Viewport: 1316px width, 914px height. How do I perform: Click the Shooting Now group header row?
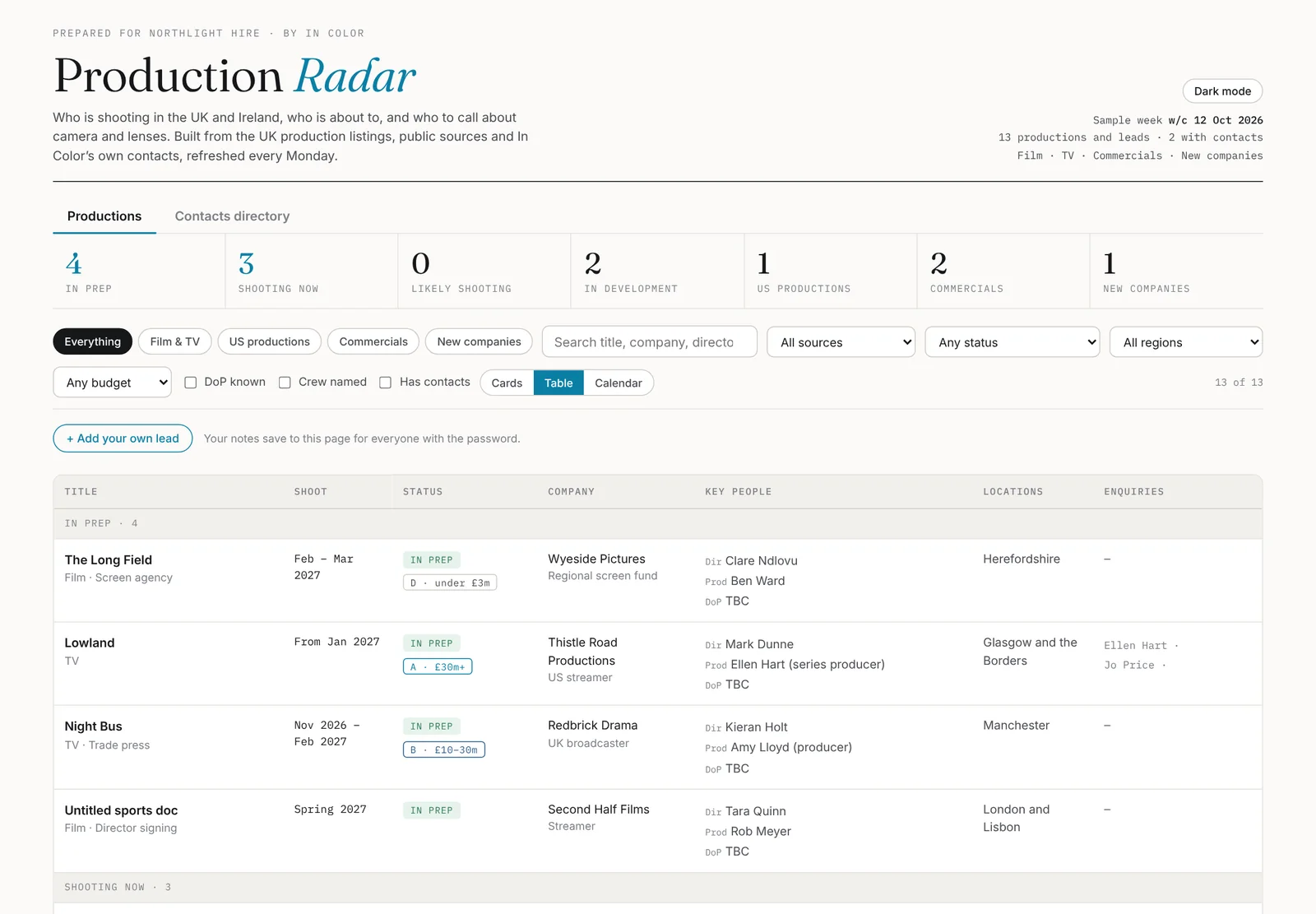coord(658,888)
